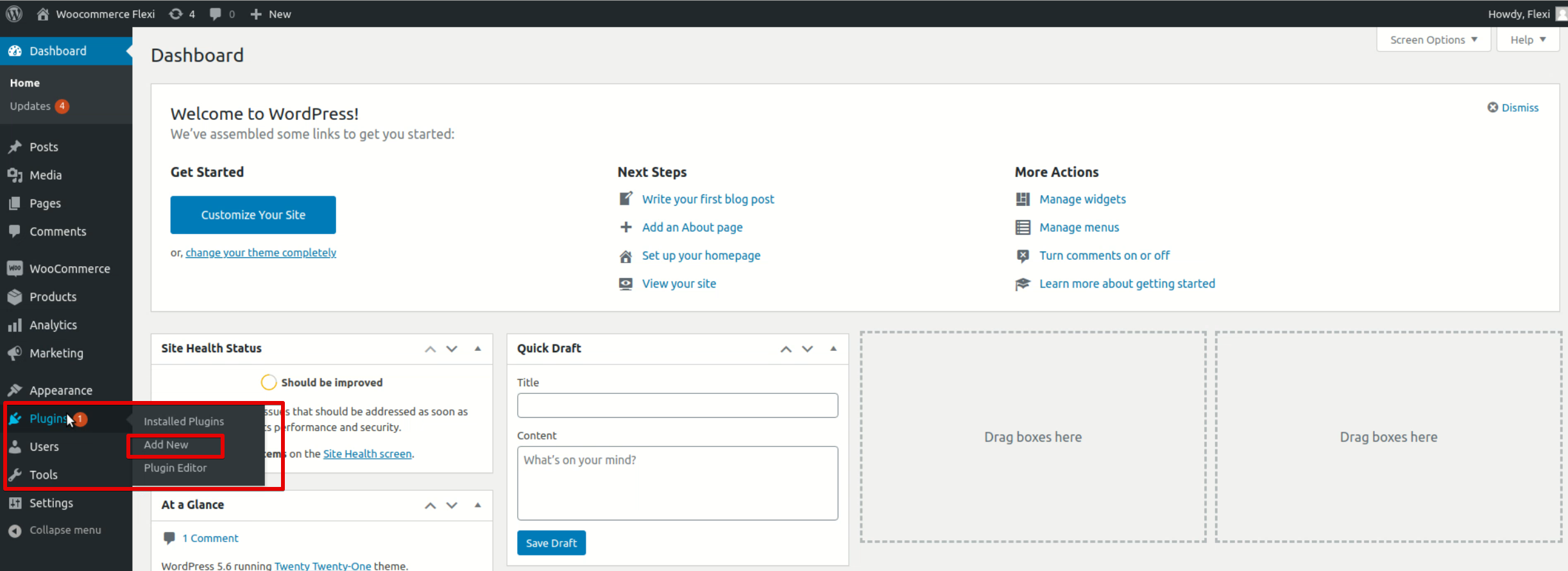Click Turn comments on or off link
Screen dimensions: 1568x571
(1105, 255)
